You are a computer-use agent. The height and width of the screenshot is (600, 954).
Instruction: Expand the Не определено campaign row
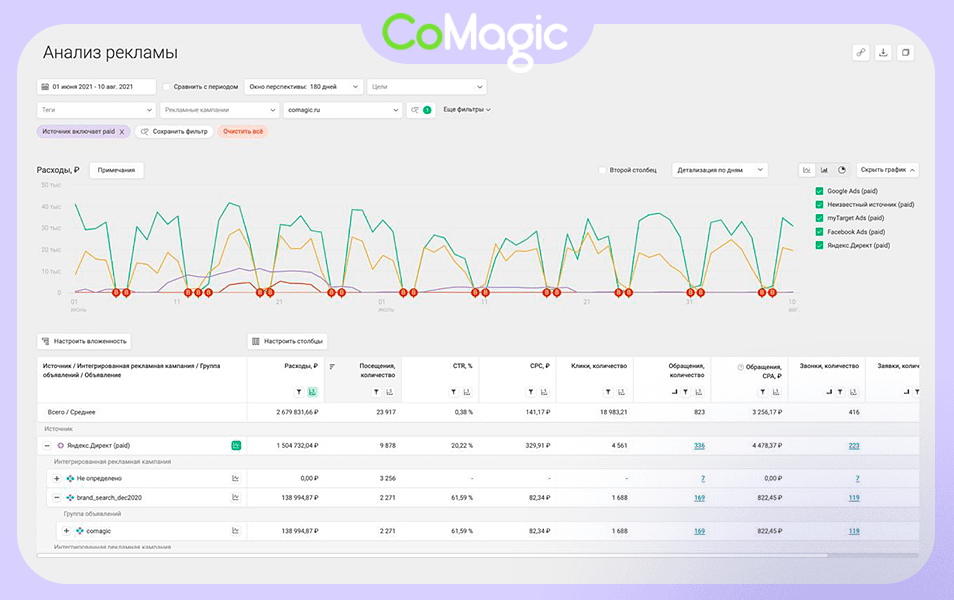pos(57,478)
